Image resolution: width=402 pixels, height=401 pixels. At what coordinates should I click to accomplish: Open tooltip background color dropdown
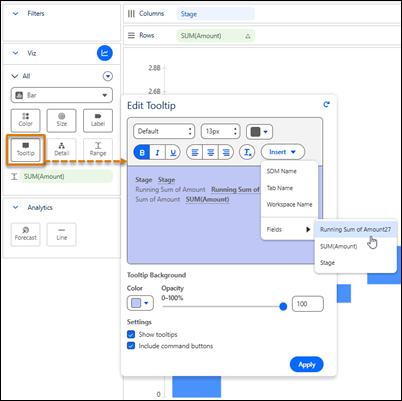pos(140,303)
